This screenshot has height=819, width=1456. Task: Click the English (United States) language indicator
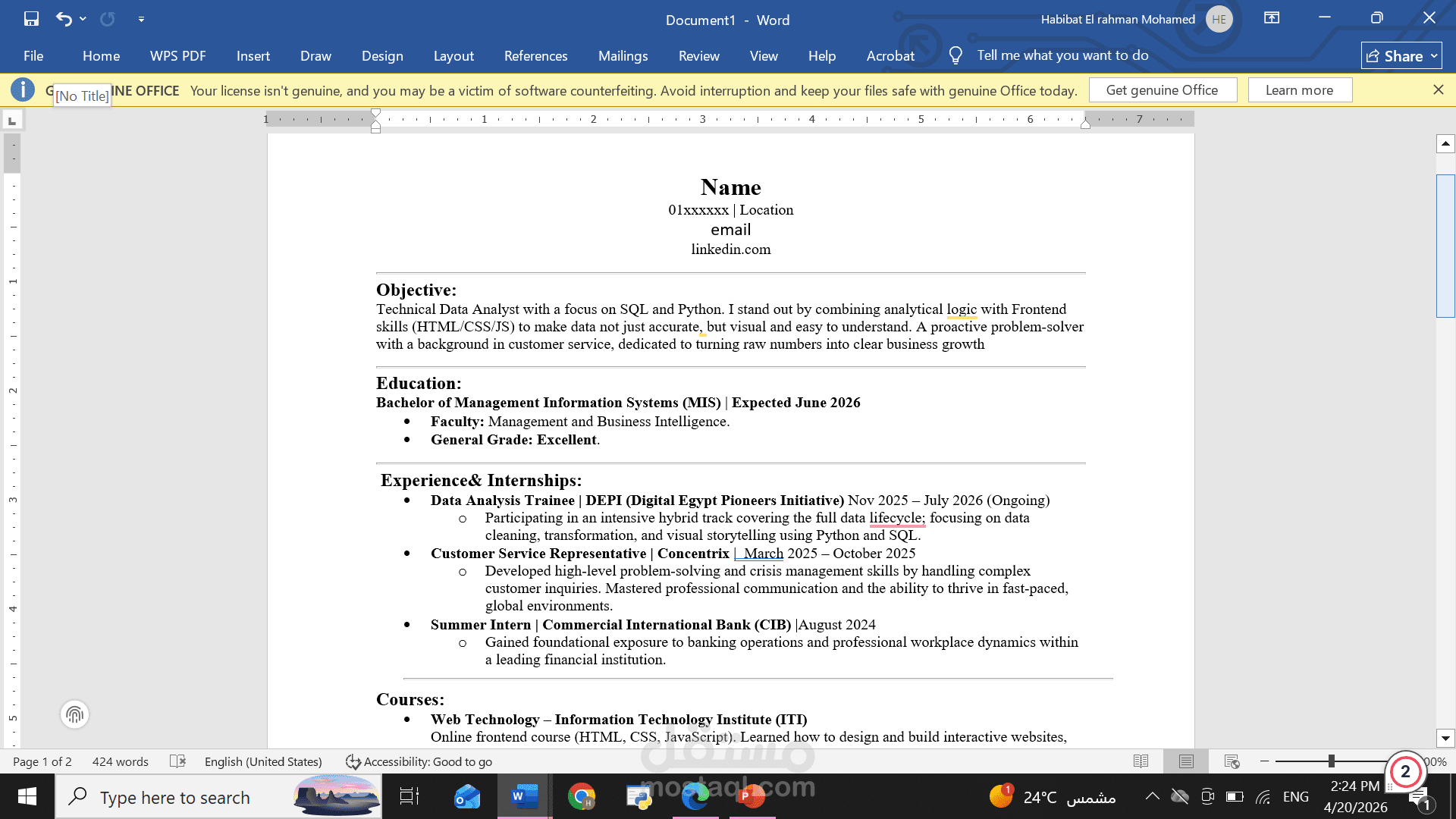click(263, 761)
